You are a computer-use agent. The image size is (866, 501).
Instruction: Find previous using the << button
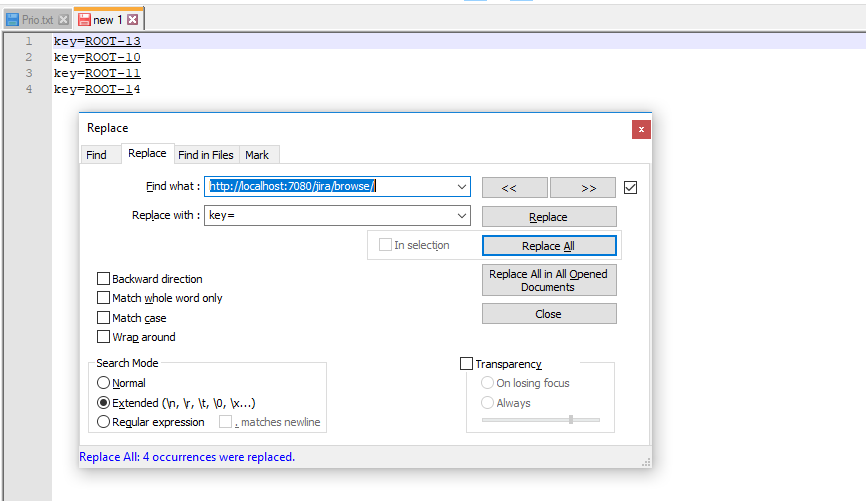click(x=515, y=188)
